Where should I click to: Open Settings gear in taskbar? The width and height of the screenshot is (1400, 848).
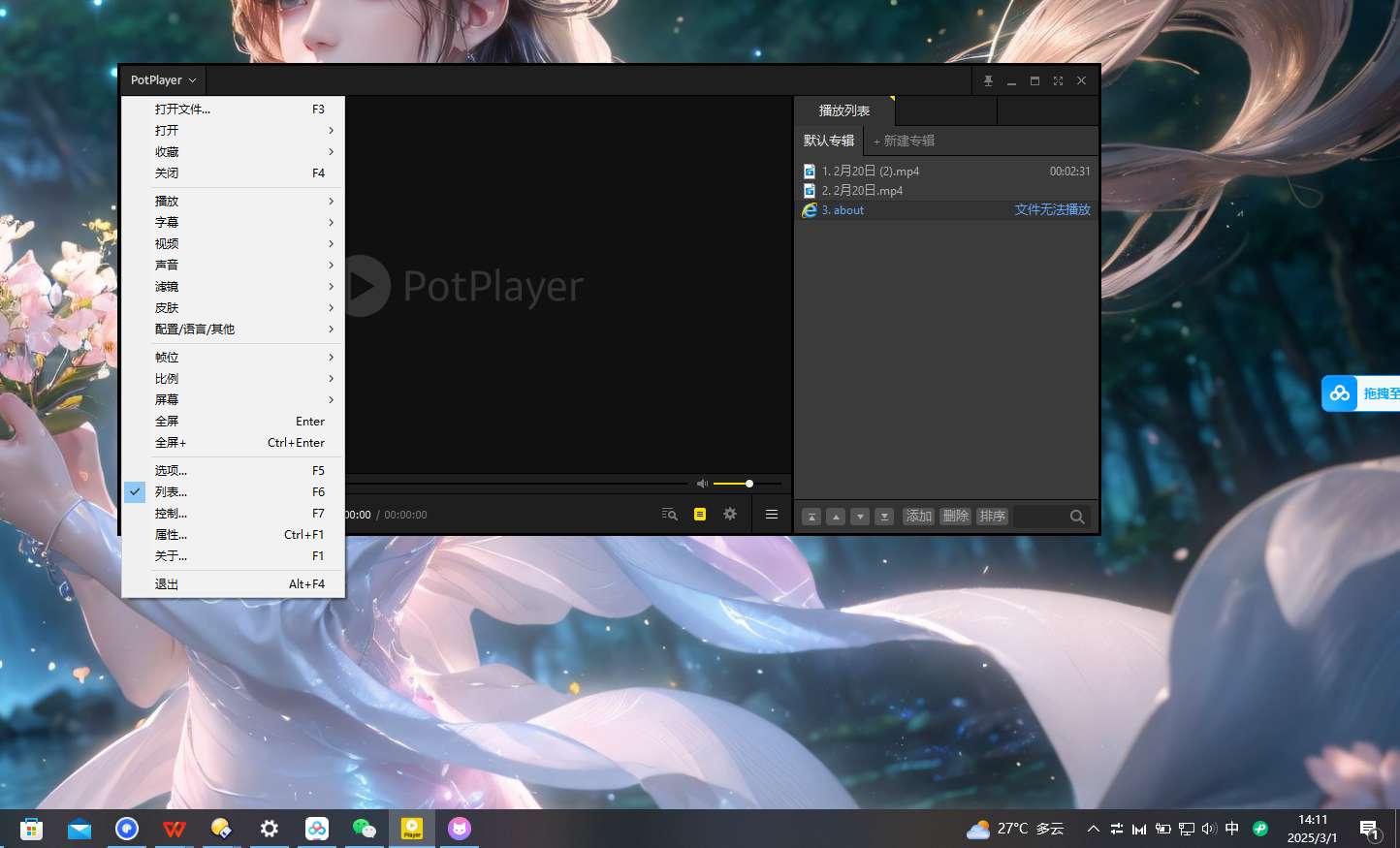pos(270,829)
